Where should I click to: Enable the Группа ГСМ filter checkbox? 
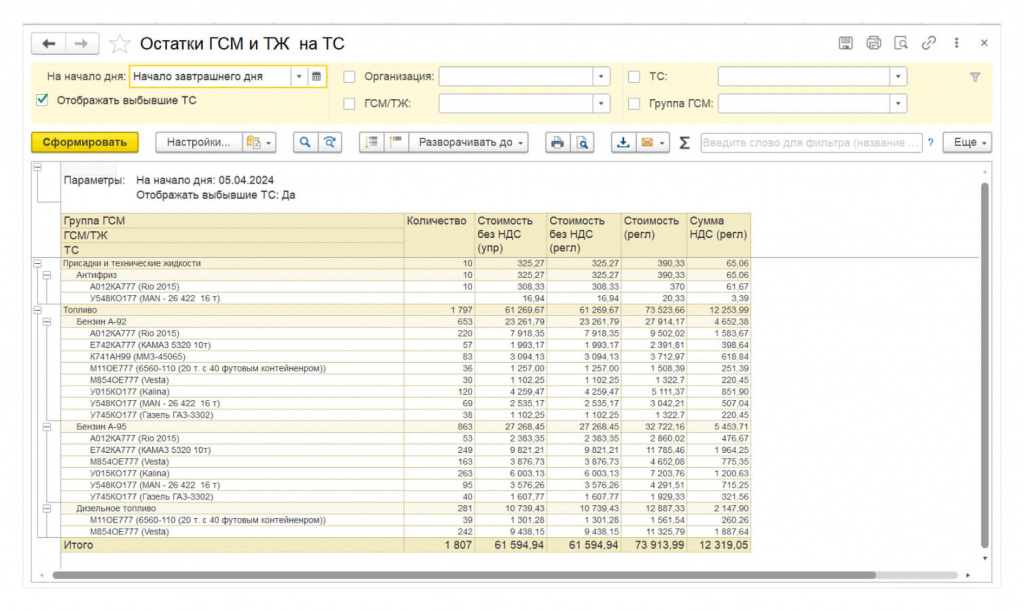coord(633,104)
